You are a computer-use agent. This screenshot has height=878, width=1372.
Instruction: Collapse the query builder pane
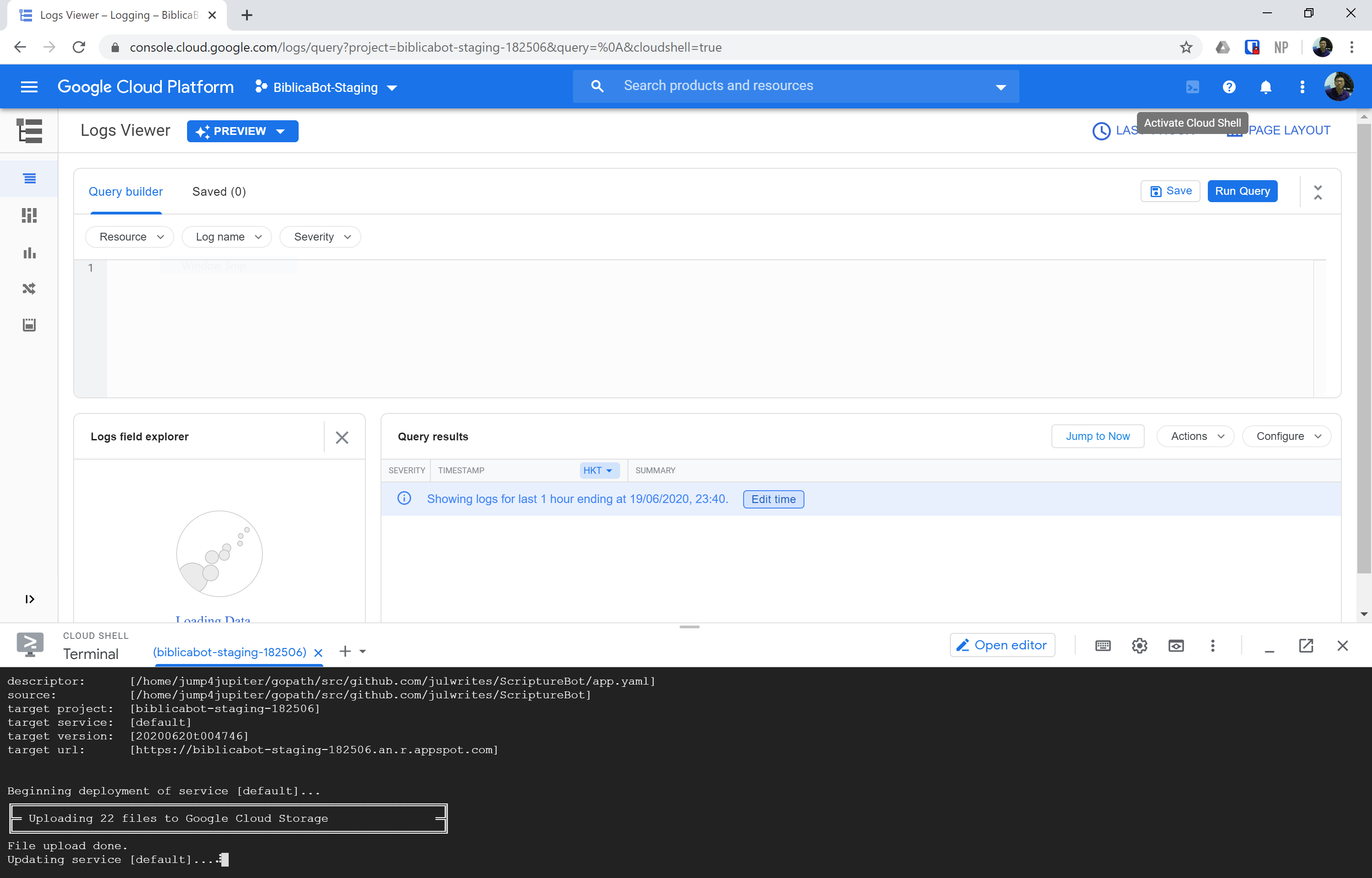tap(1318, 192)
